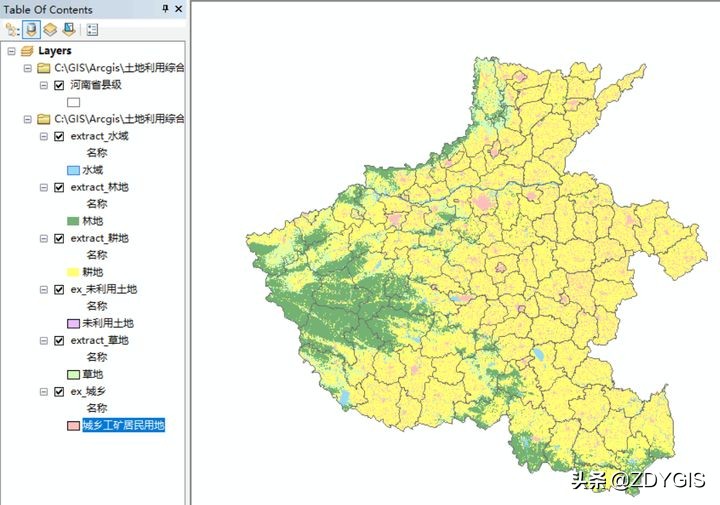Collapse the 河南省县级 layer legend
Image resolution: width=720 pixels, height=505 pixels.
(44, 85)
